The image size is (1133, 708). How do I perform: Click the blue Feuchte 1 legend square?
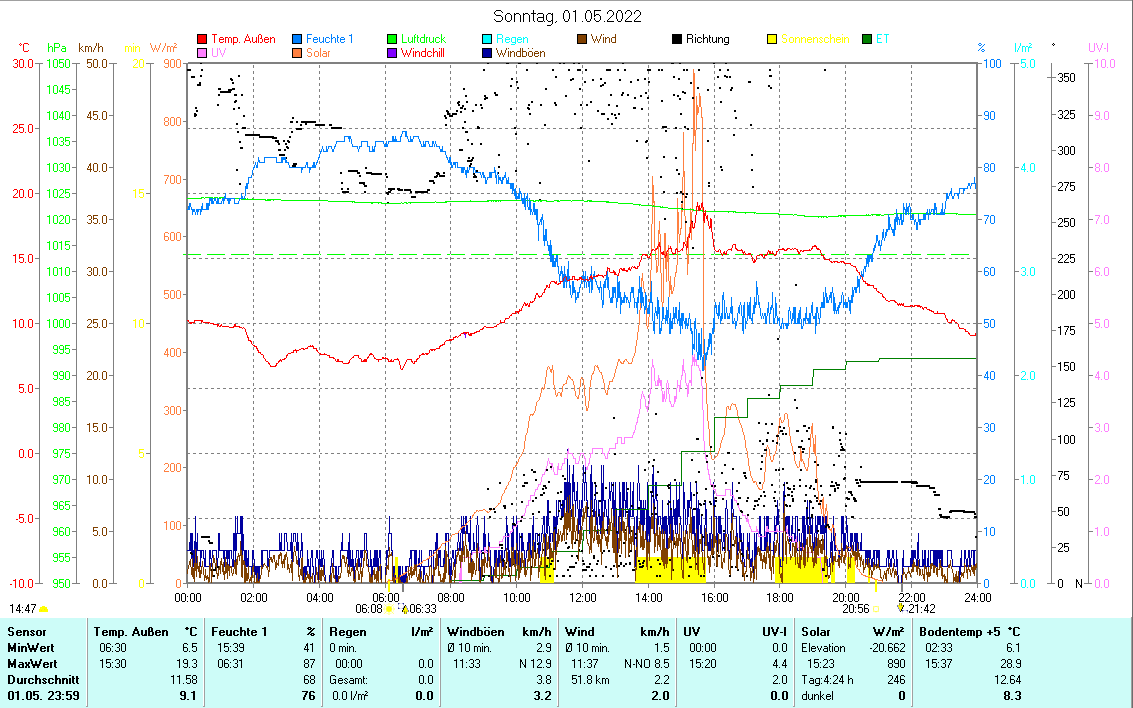(298, 40)
